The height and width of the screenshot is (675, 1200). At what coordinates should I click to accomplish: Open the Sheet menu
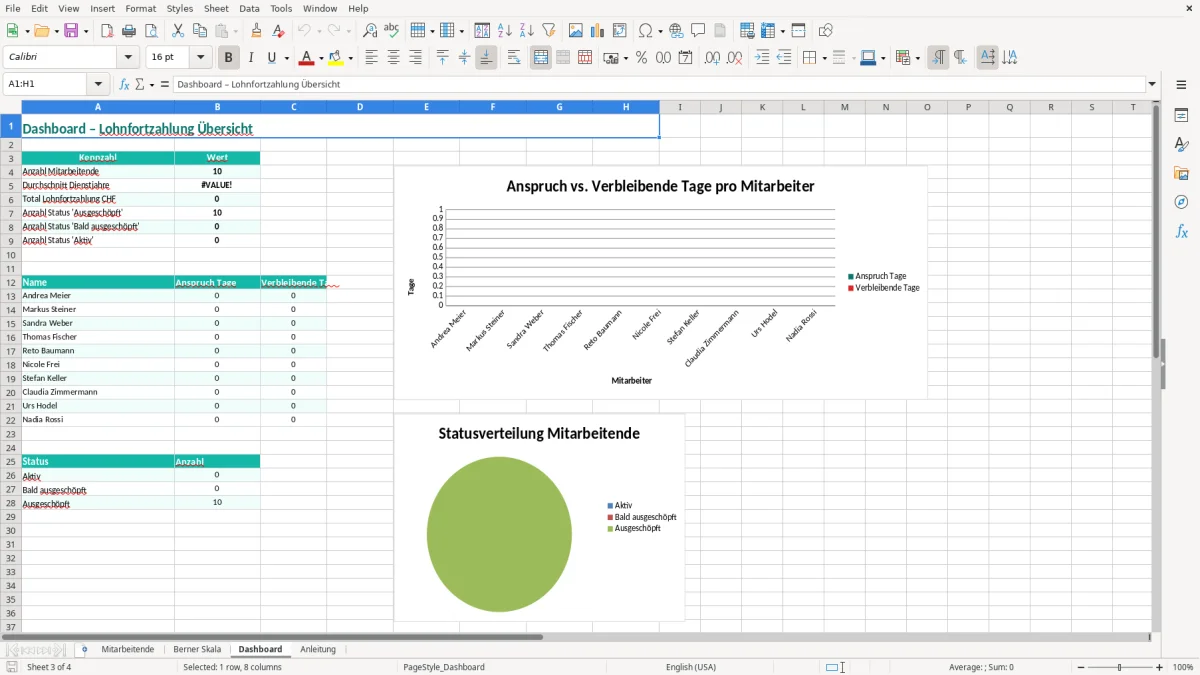tap(216, 8)
